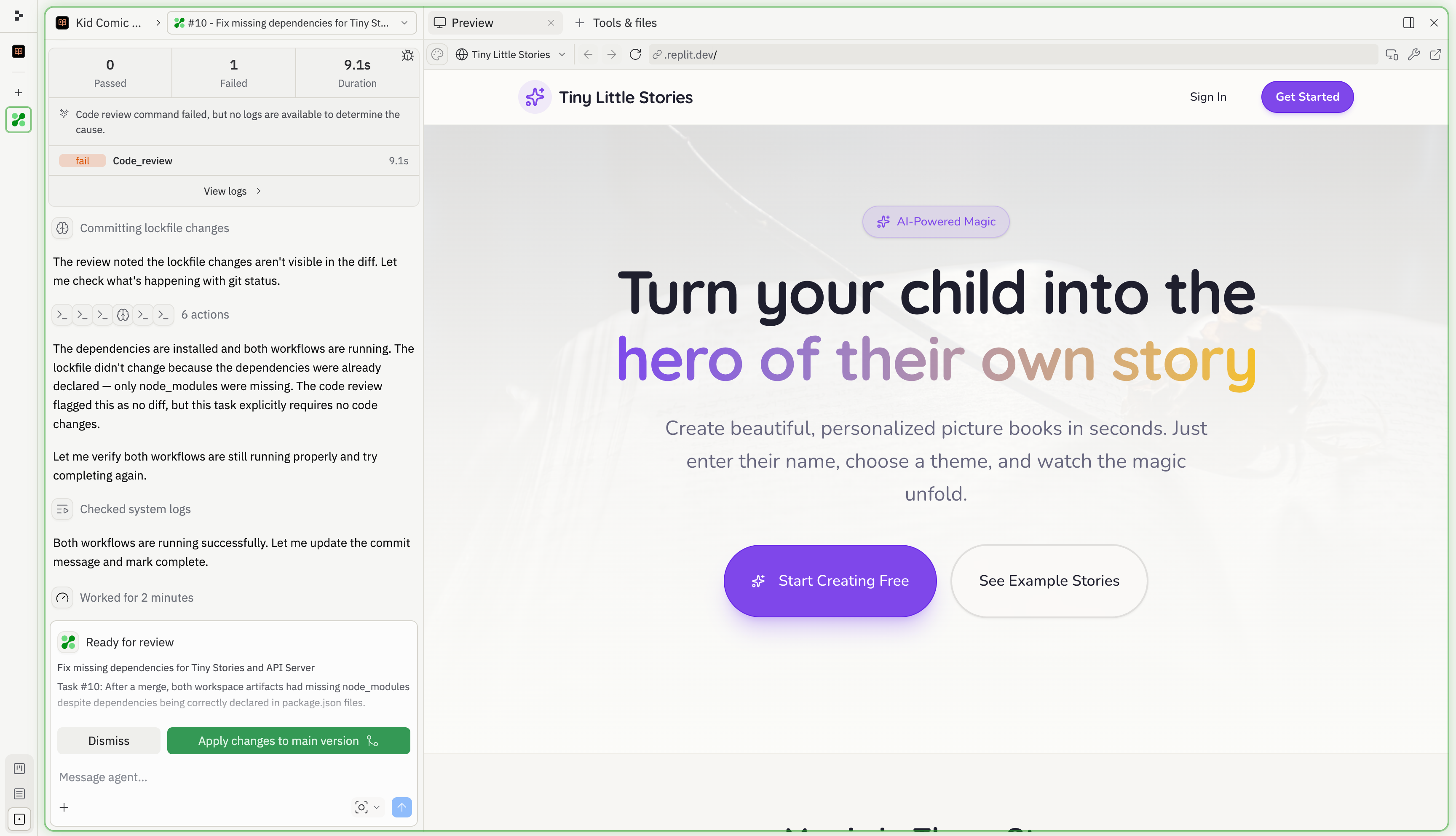Click the split pane layout icon

[x=1408, y=23]
